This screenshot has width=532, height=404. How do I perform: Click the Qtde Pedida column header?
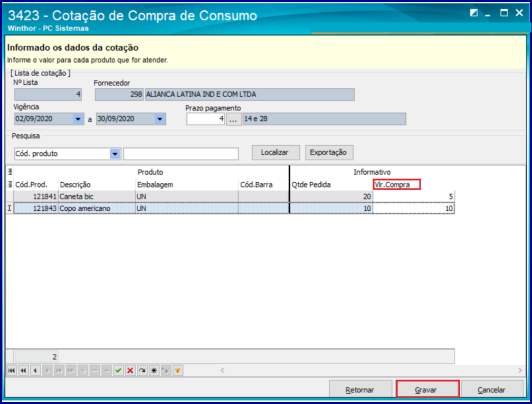[331, 185]
